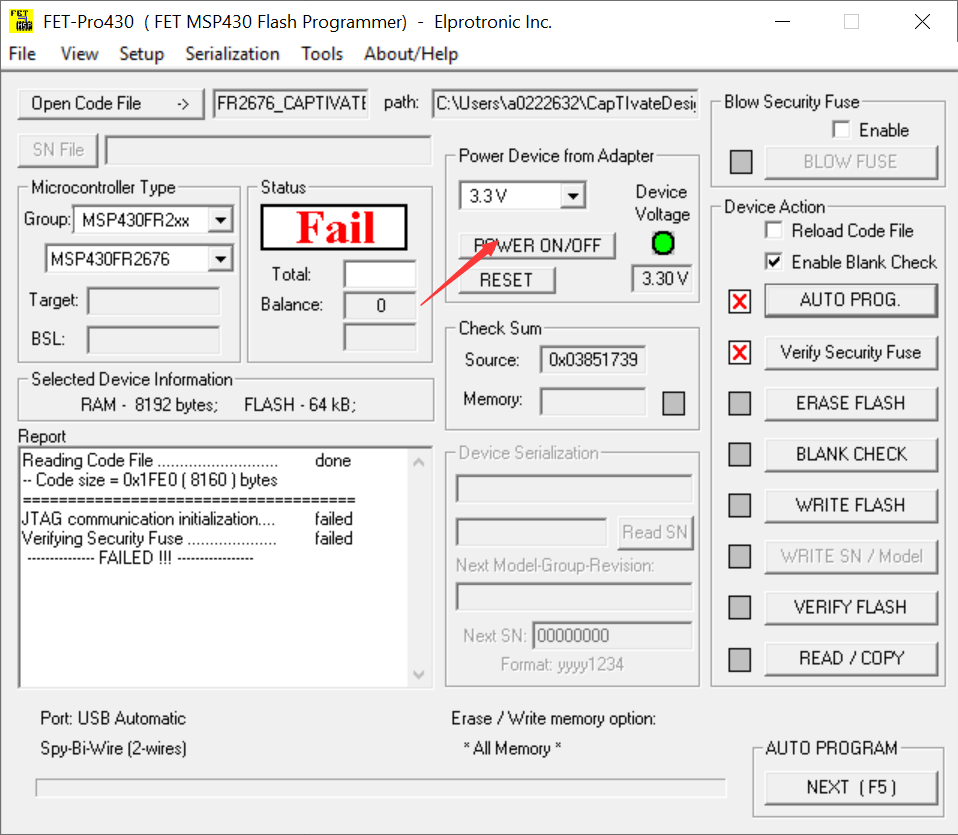Click the Next SN field showing 00000000

(x=612, y=636)
